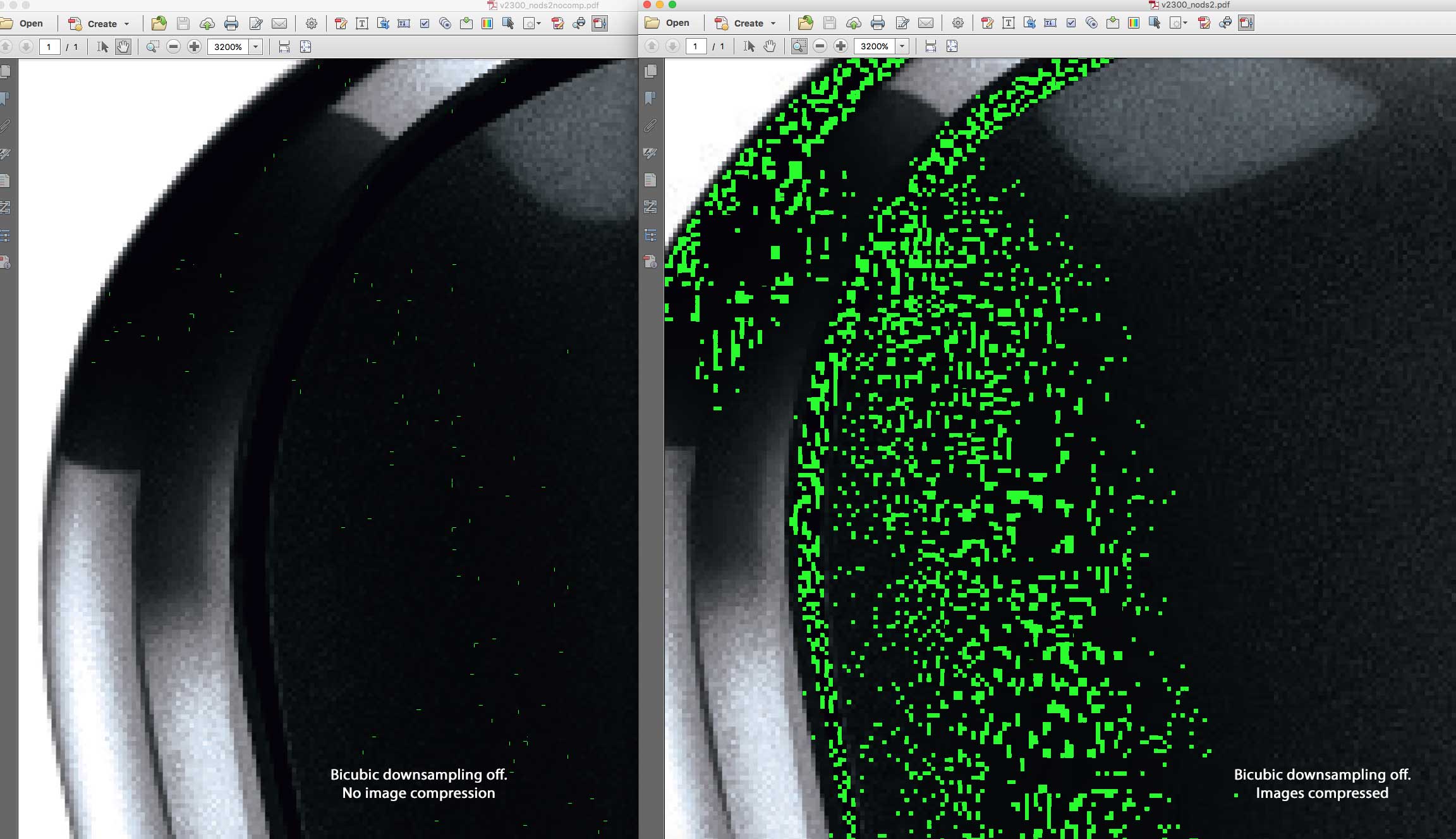Open the Page Thumbnails panel in the right window's sidebar

click(650, 71)
